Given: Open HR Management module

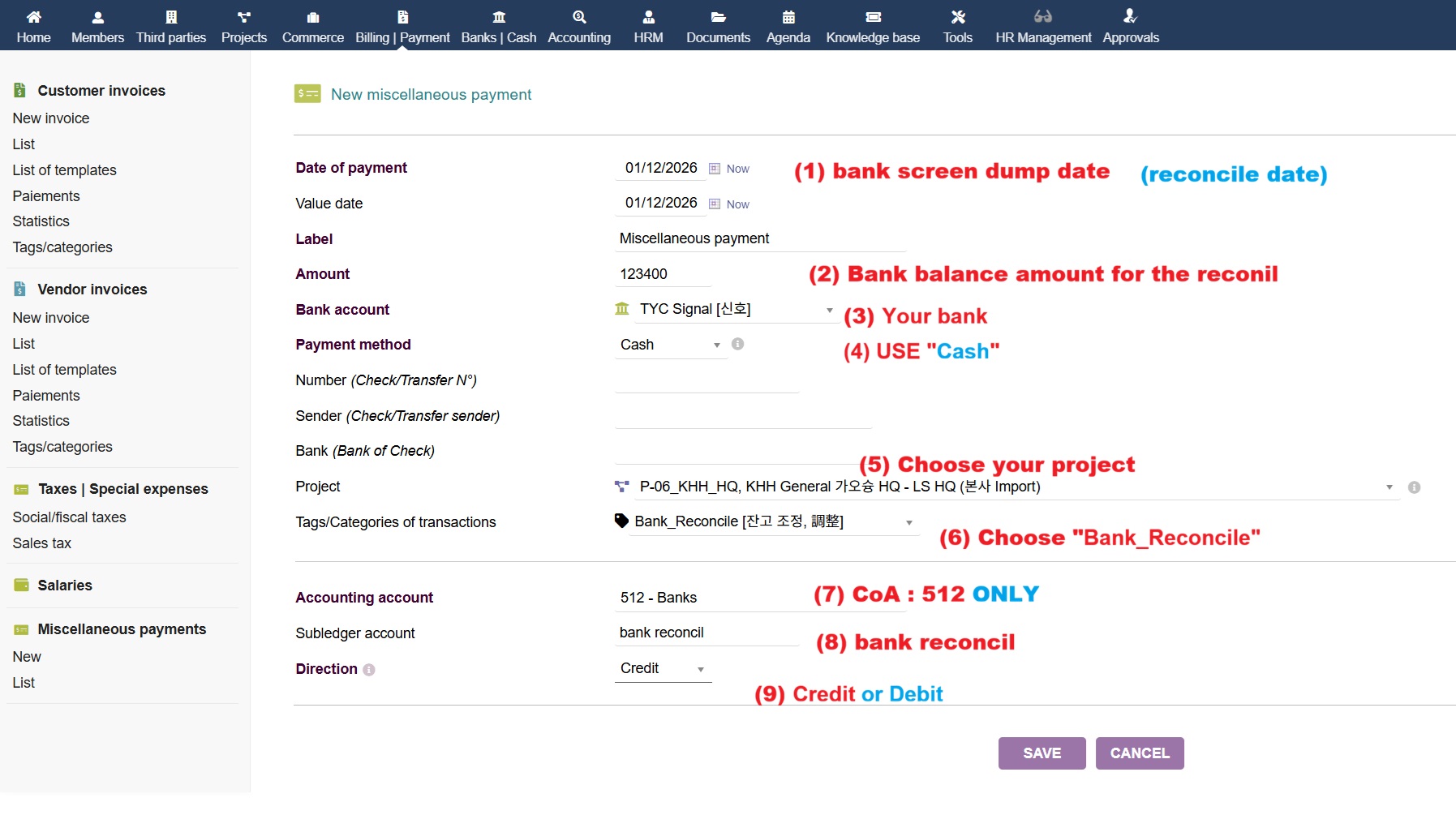Looking at the screenshot, I should pyautogui.click(x=1043, y=26).
